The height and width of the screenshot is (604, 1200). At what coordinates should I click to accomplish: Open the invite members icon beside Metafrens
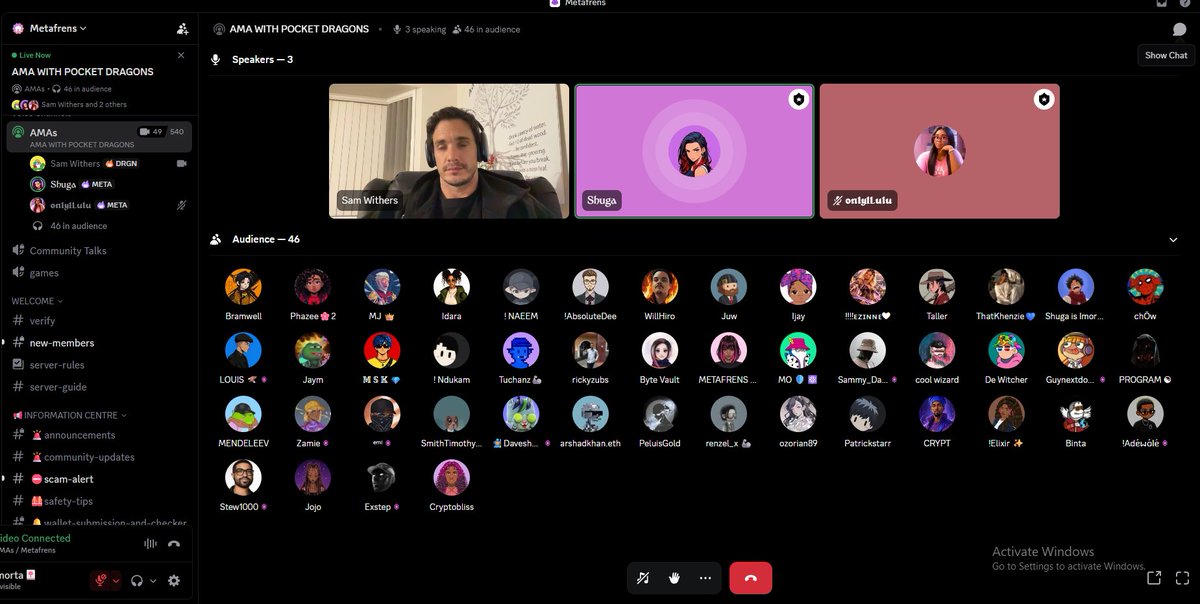[182, 29]
